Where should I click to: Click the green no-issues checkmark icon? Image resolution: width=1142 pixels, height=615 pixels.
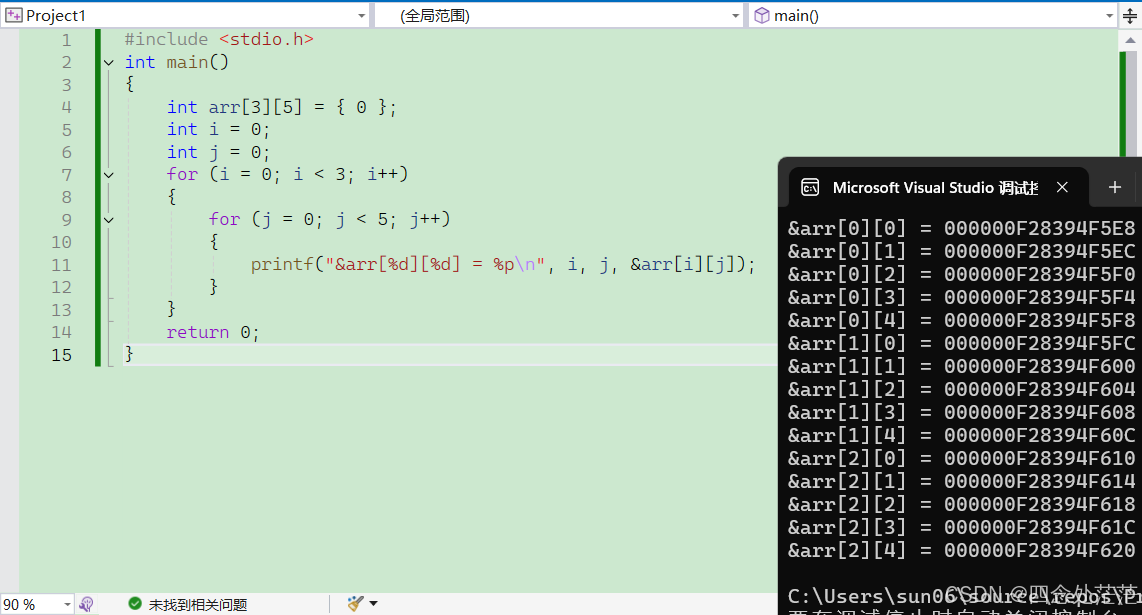click(135, 603)
